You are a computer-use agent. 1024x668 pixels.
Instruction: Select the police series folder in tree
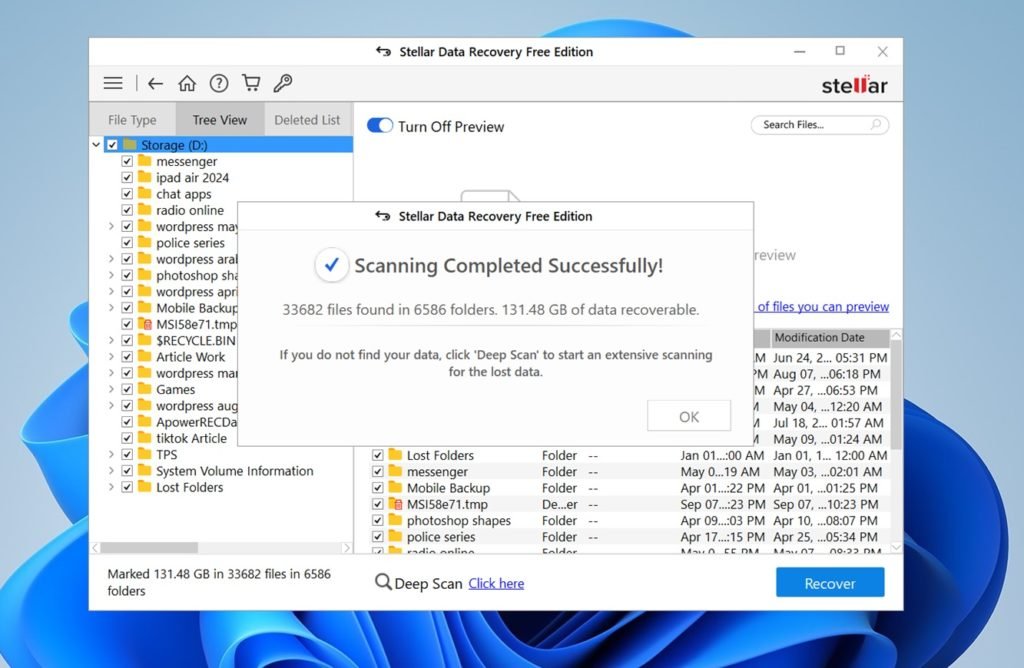click(x=190, y=243)
